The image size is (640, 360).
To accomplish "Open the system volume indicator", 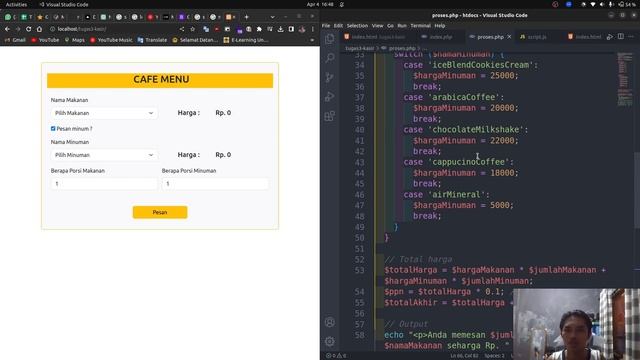I will [x=602, y=4].
